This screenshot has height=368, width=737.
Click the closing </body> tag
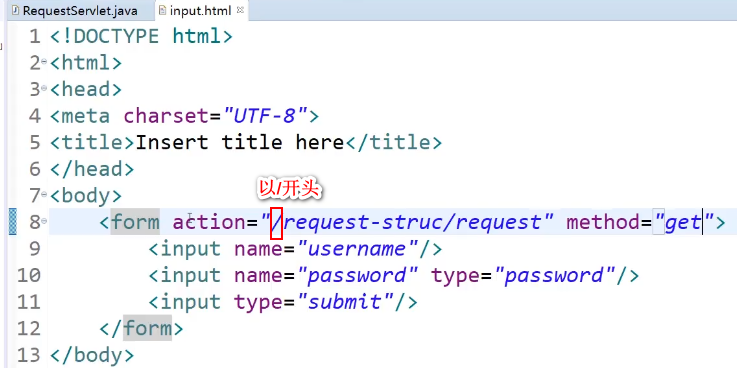[92, 354]
